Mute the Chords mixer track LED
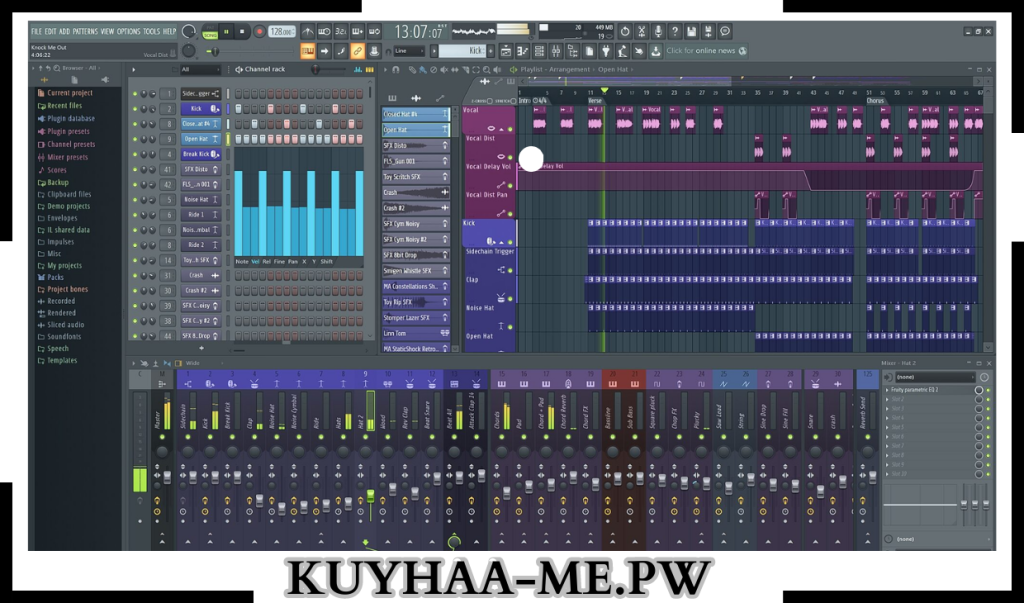The image size is (1024, 603). [x=502, y=438]
